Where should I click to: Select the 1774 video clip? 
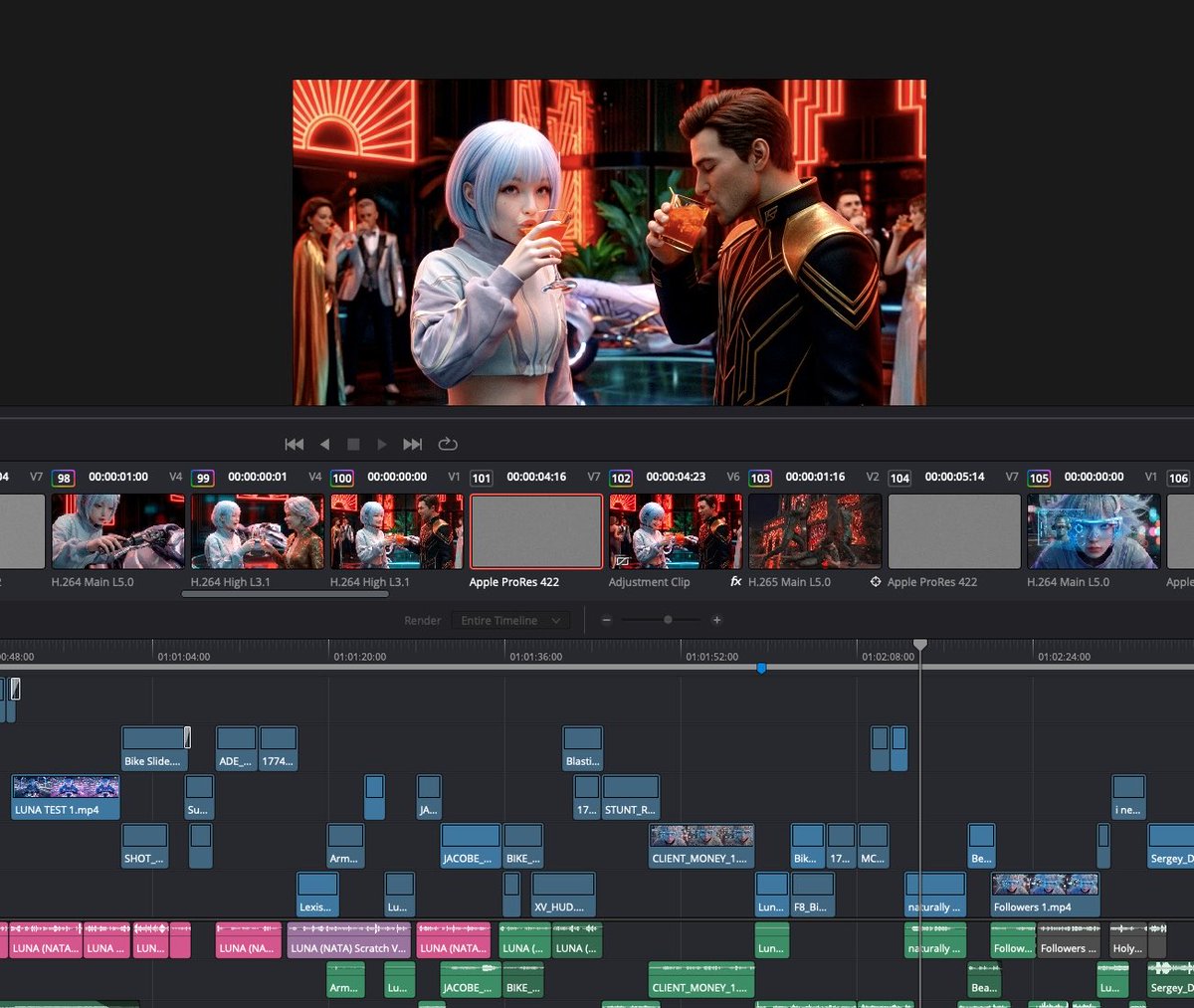click(278, 748)
